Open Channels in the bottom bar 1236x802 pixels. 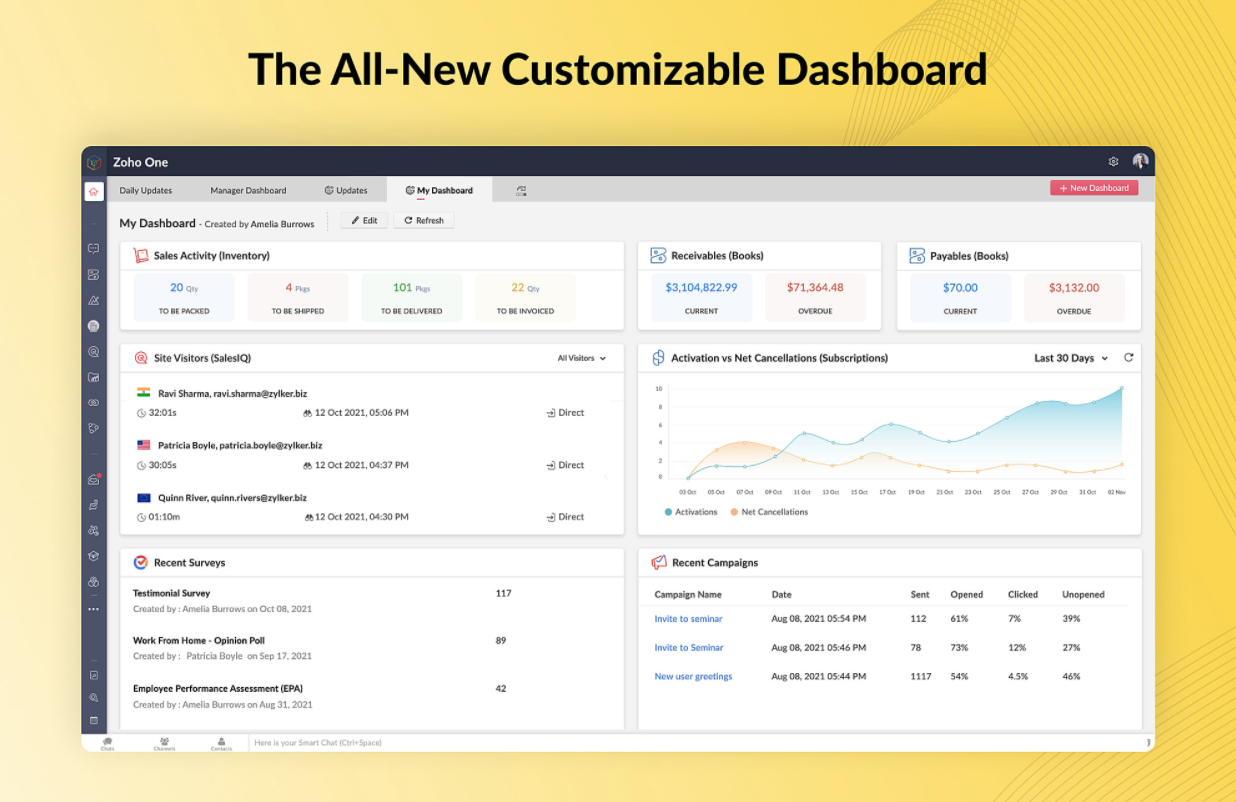164,743
